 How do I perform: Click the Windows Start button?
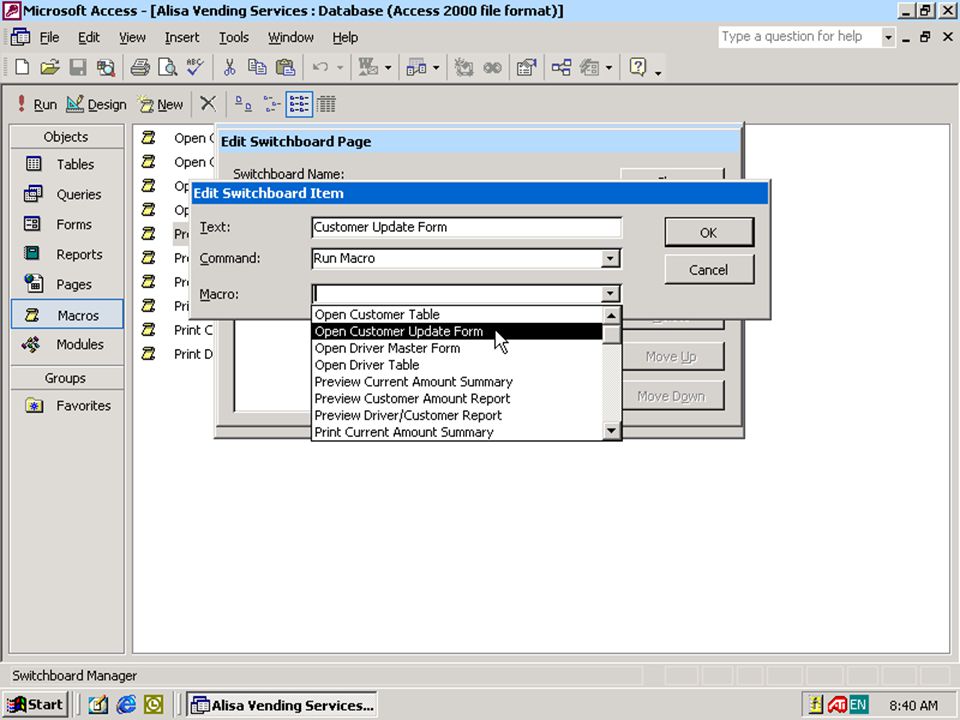coord(36,705)
